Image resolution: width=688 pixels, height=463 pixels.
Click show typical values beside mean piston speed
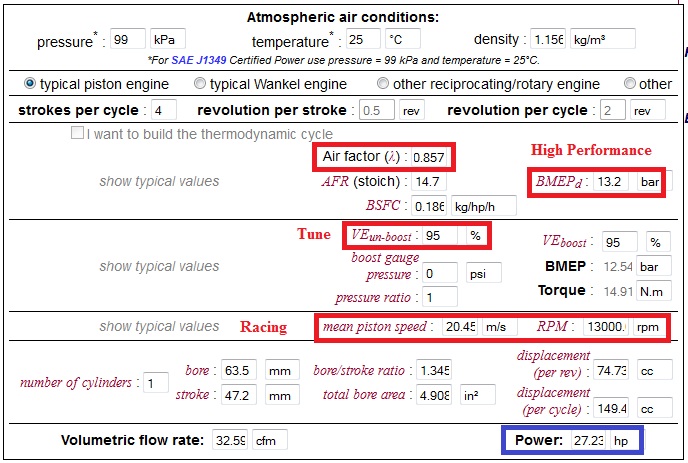point(159,326)
